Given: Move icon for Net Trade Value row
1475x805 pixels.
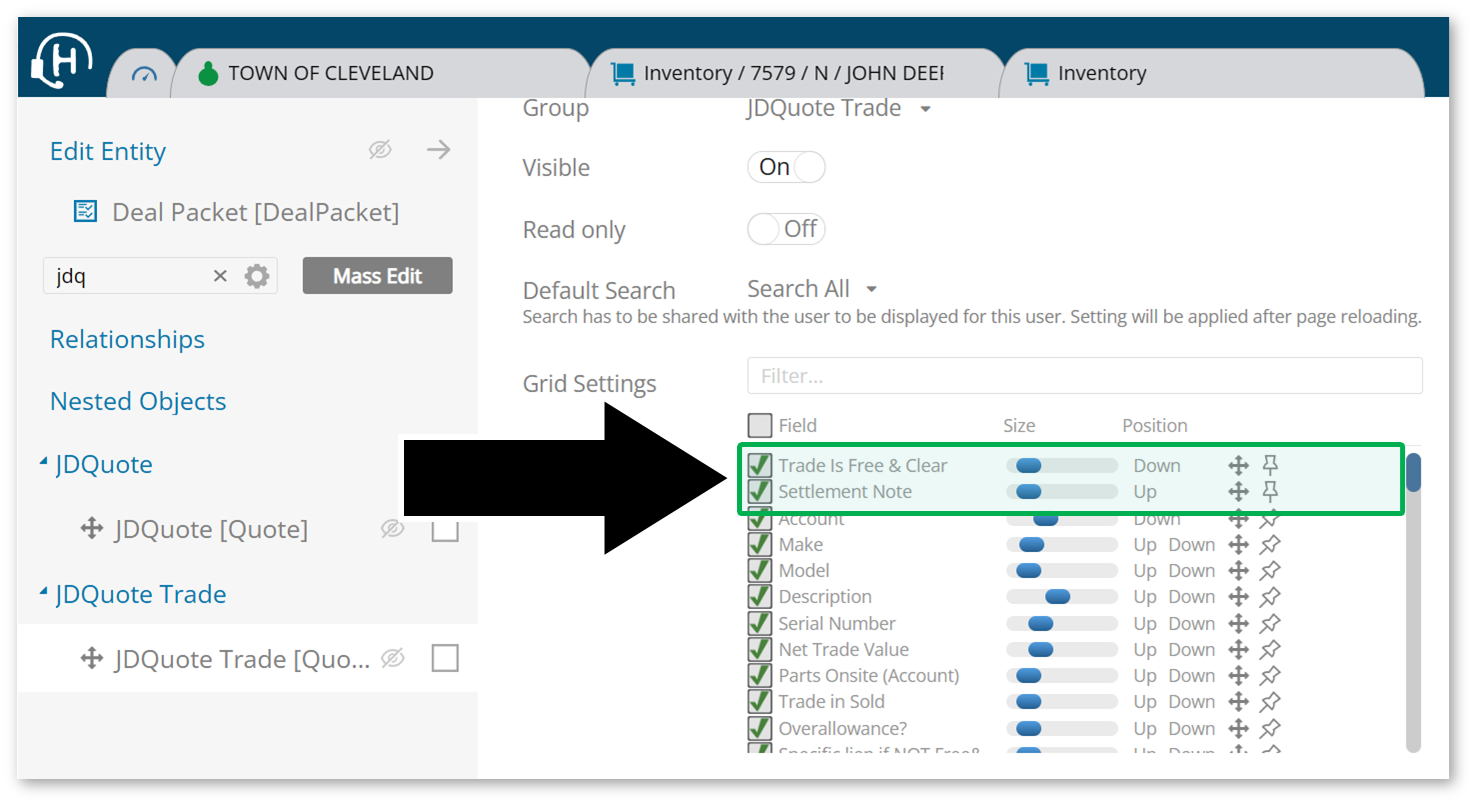Looking at the screenshot, I should (1238, 649).
